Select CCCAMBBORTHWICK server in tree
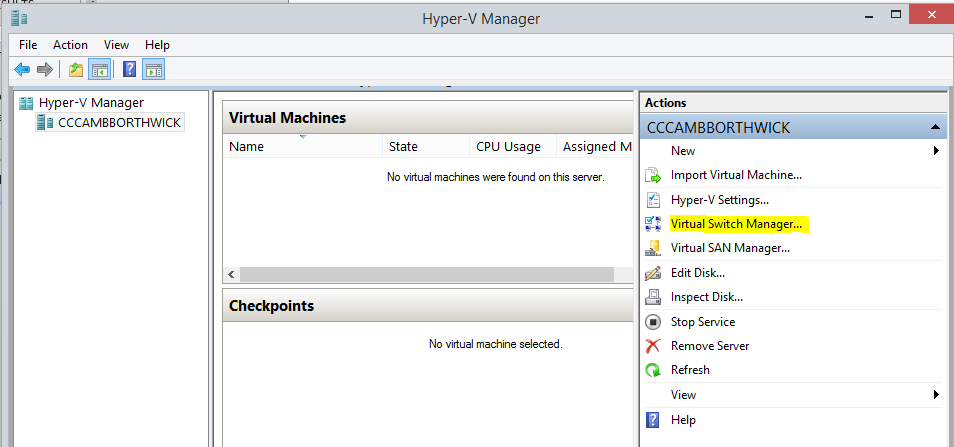Screen dimensions: 954x447 [119, 122]
